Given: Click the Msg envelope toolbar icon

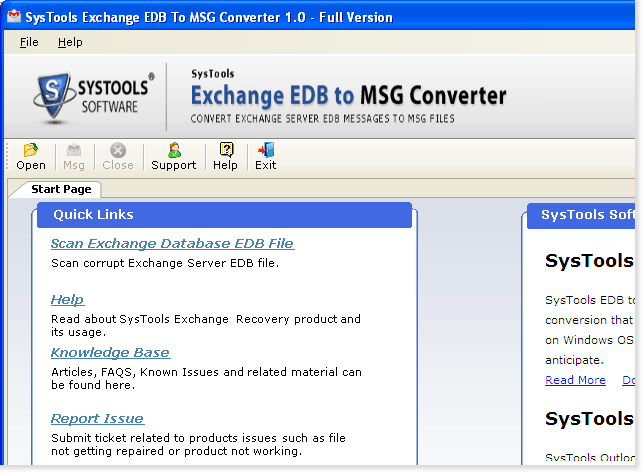Looking at the screenshot, I should 74,150.
